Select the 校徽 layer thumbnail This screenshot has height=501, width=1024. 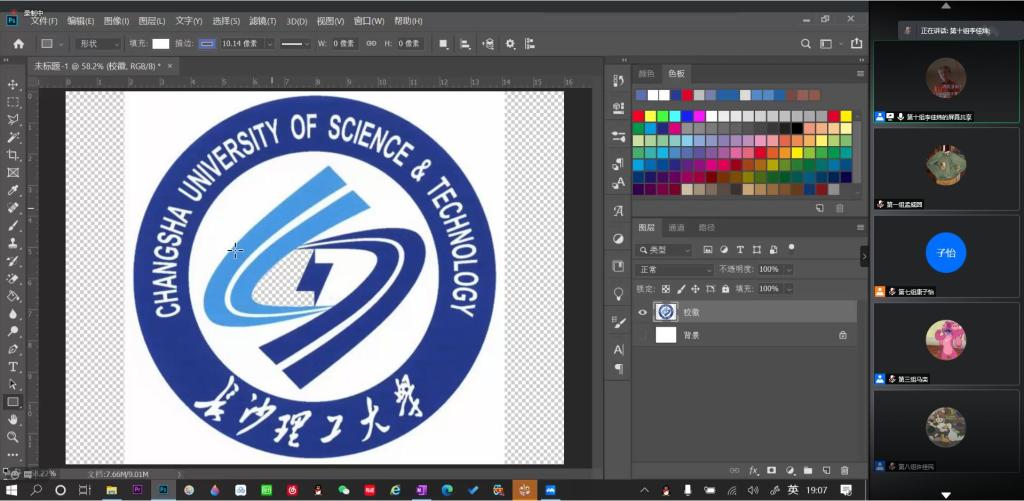point(666,312)
